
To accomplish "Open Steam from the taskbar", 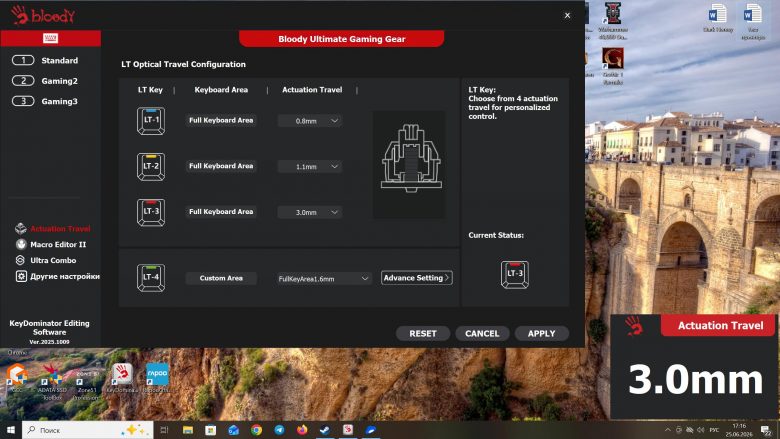I will pyautogui.click(x=325, y=430).
